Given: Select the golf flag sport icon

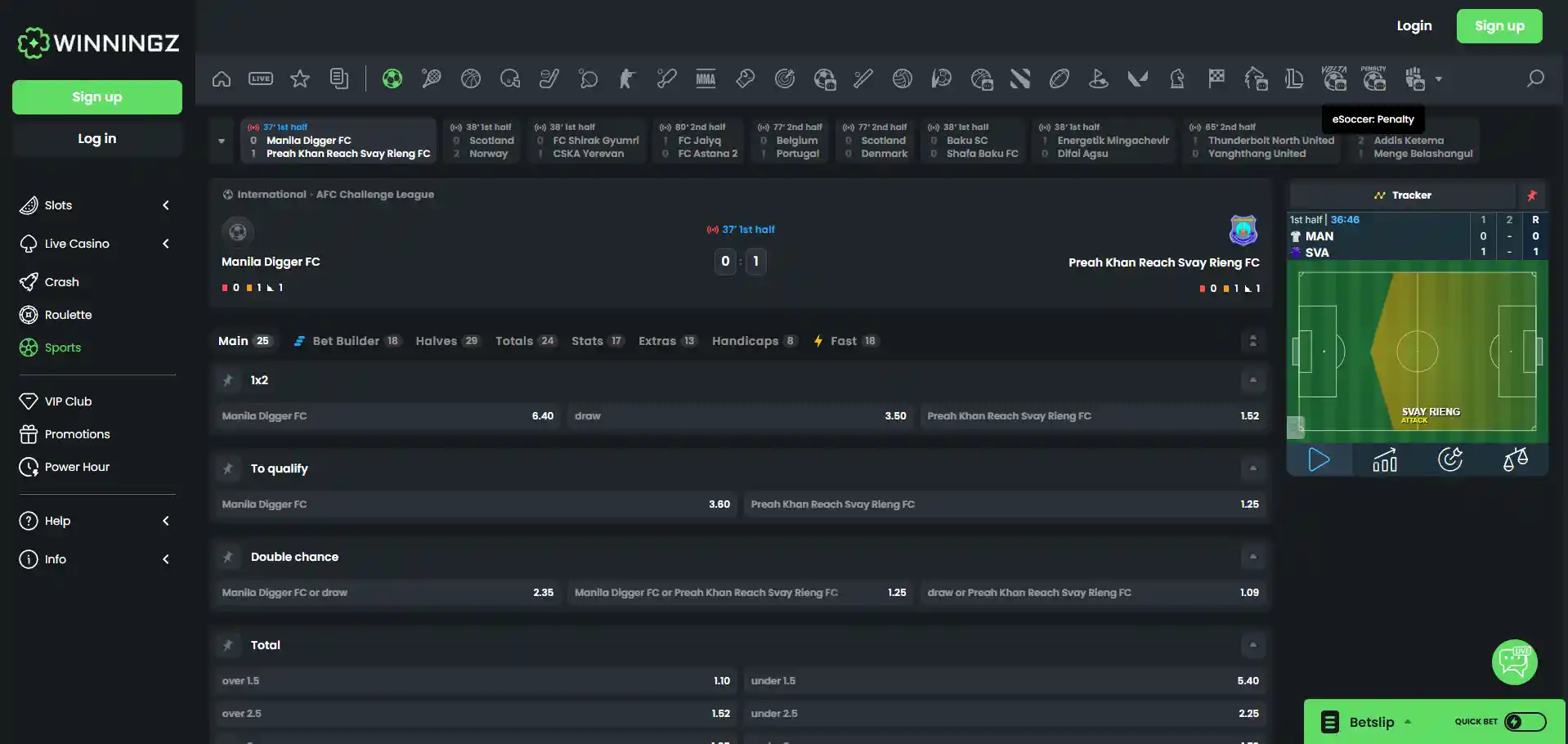Looking at the screenshot, I should click(1099, 78).
